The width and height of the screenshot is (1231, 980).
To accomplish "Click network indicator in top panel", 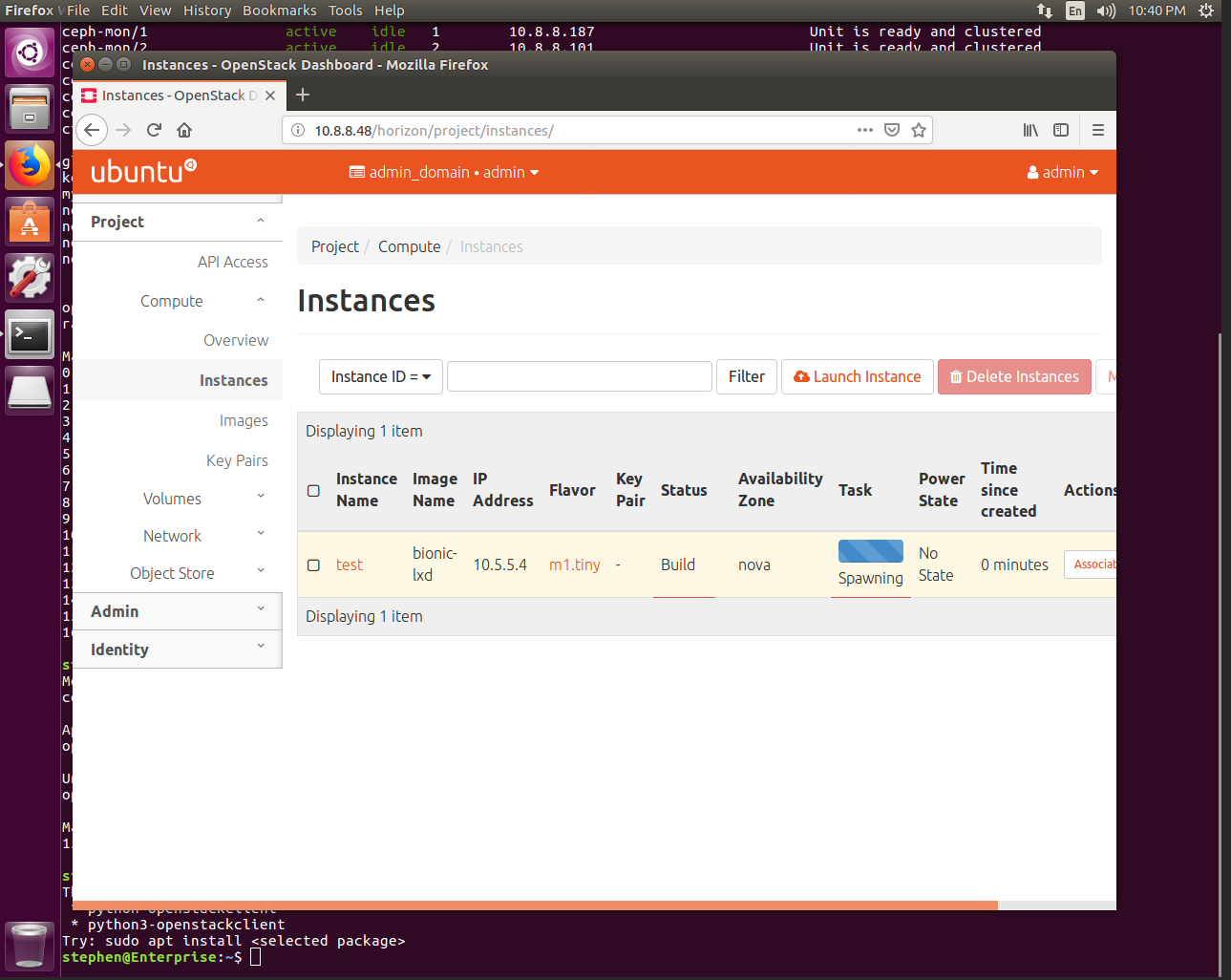I will click(1045, 11).
